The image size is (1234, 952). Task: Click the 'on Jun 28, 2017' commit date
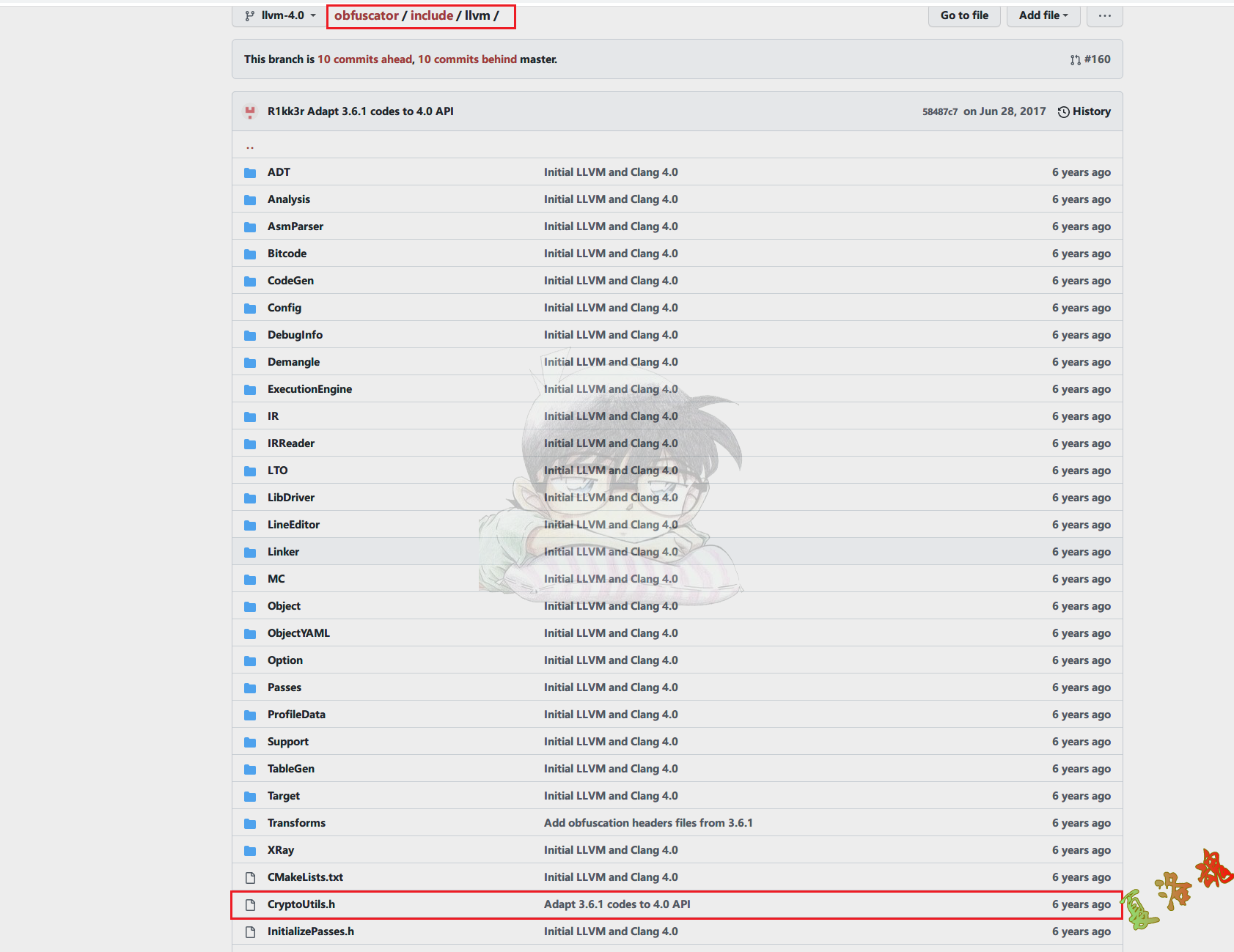(1005, 111)
